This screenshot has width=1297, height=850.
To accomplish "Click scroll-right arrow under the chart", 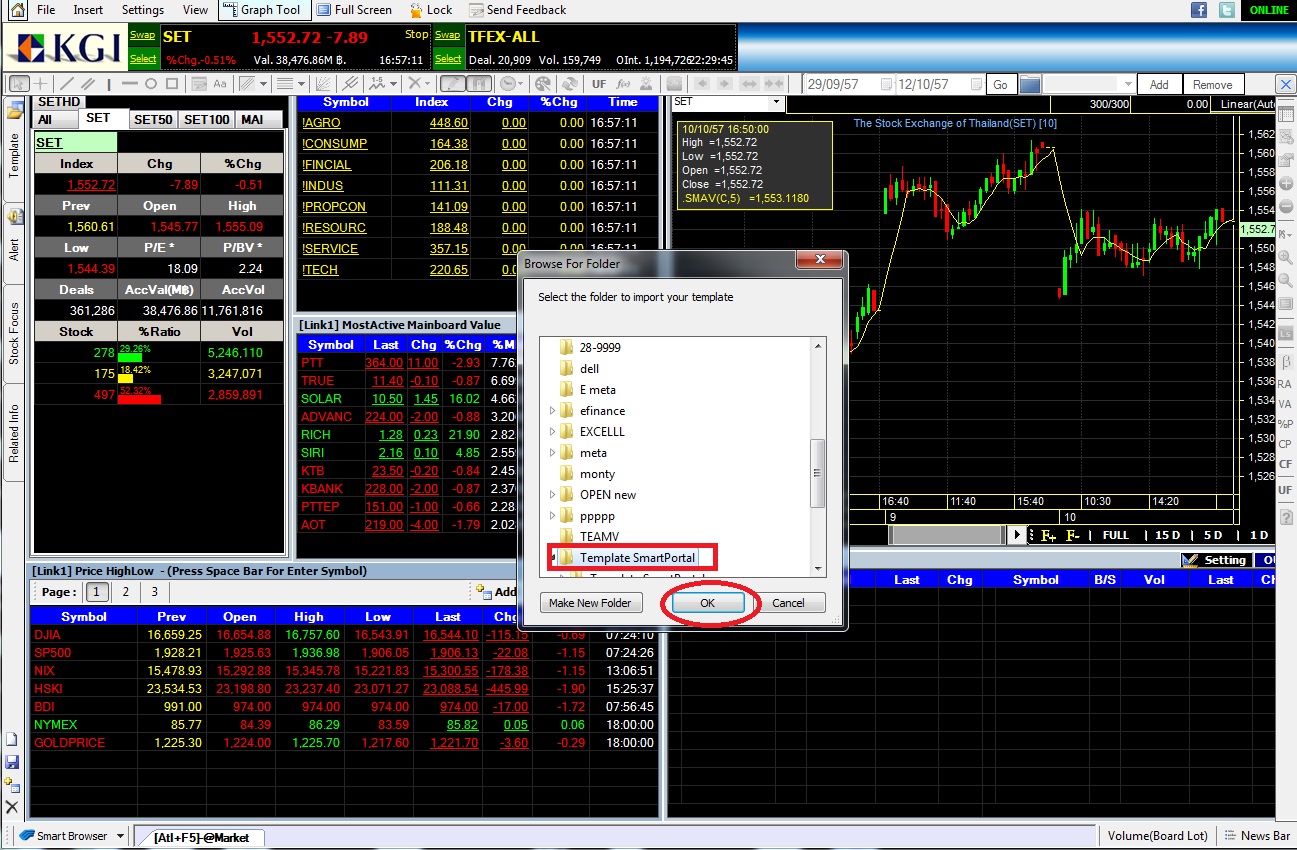I will click(1018, 535).
